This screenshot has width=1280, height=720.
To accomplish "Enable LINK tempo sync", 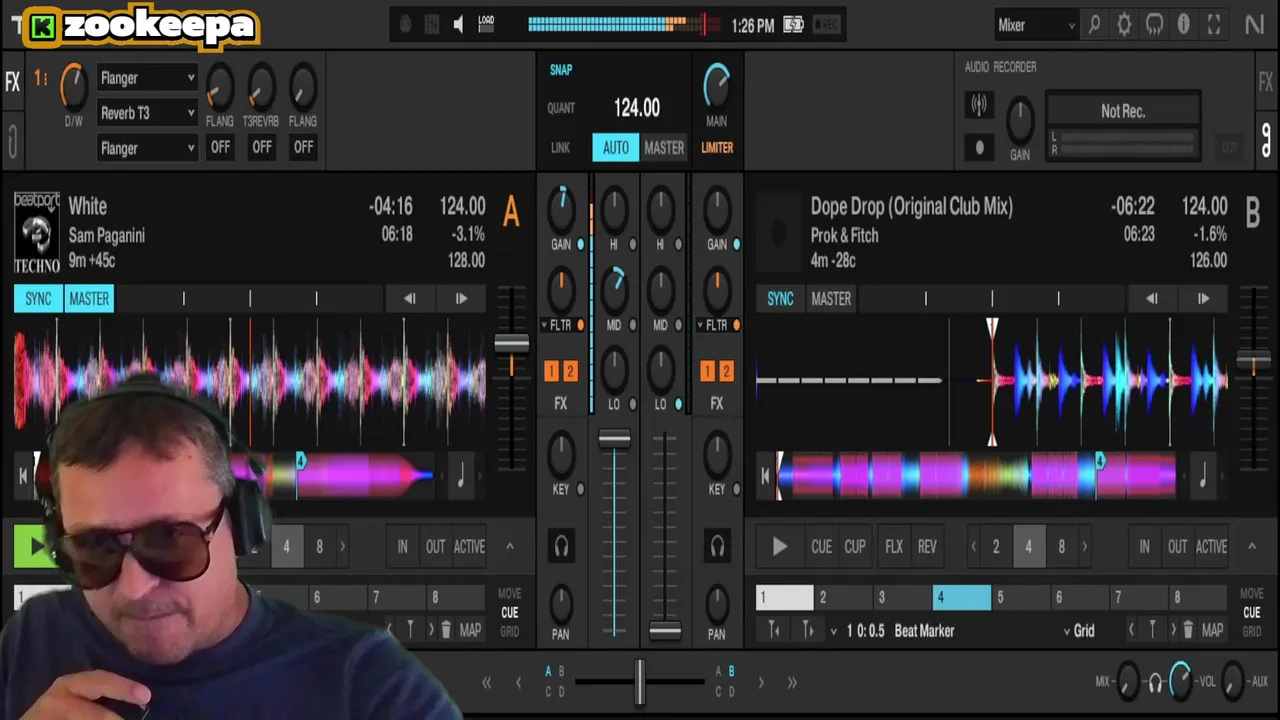I will 560,147.
